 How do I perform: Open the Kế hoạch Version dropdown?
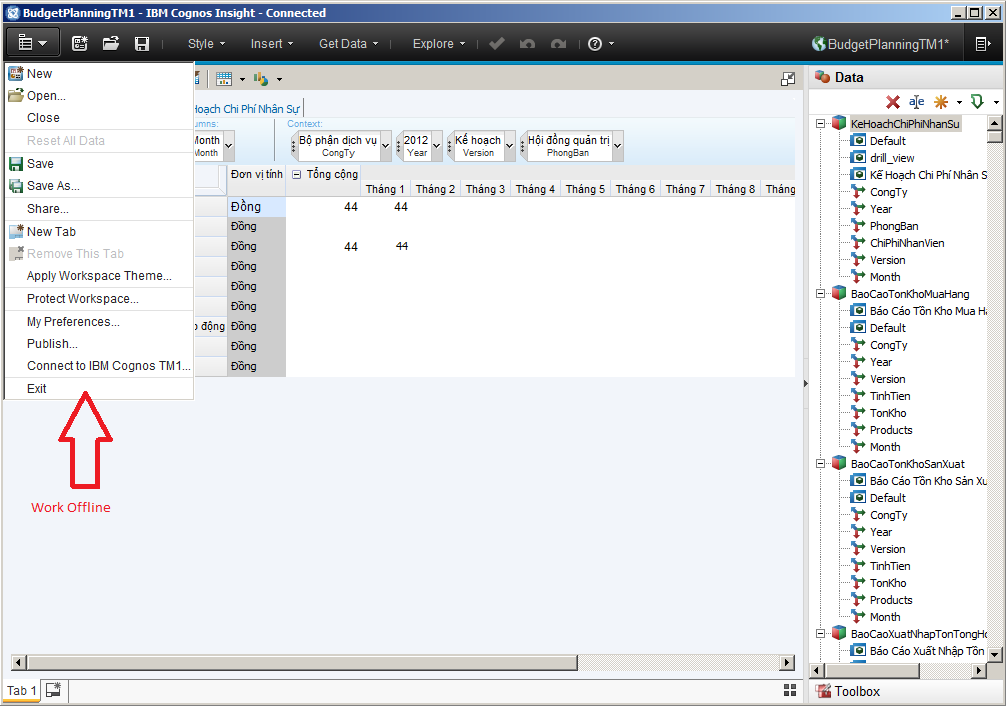pos(509,146)
